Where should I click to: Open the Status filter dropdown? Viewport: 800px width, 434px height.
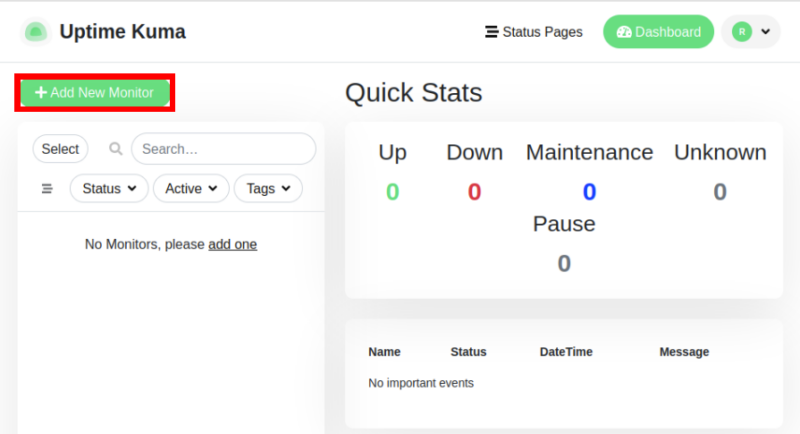tap(109, 189)
